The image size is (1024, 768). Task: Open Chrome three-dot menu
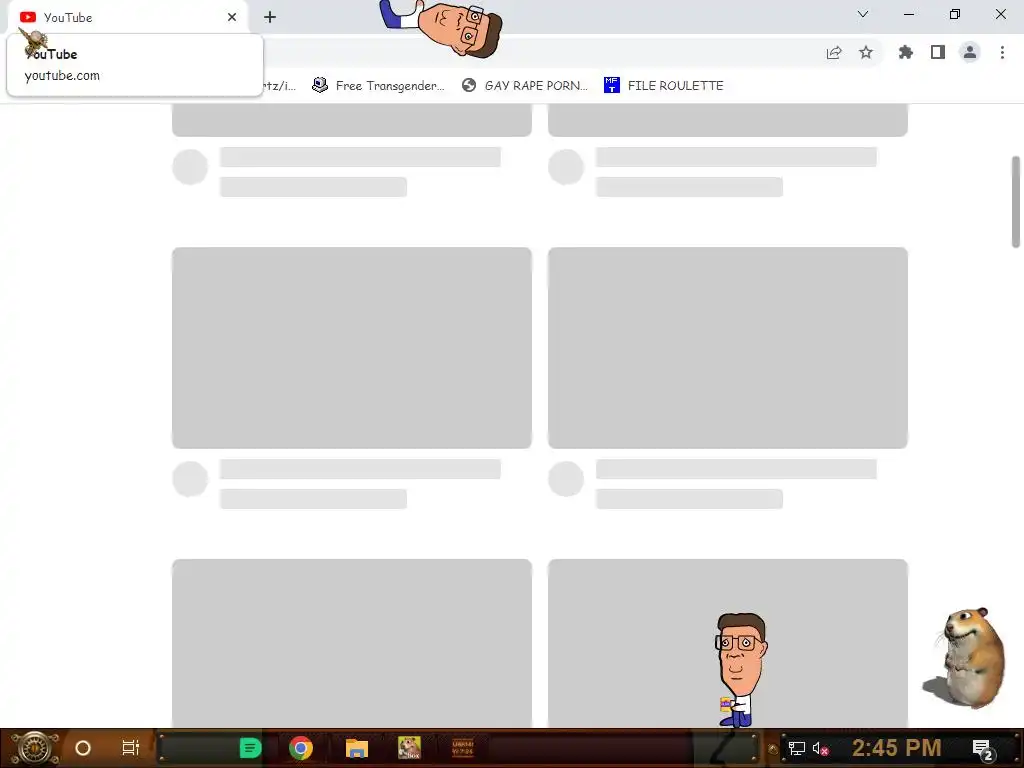pyautogui.click(x=1002, y=52)
